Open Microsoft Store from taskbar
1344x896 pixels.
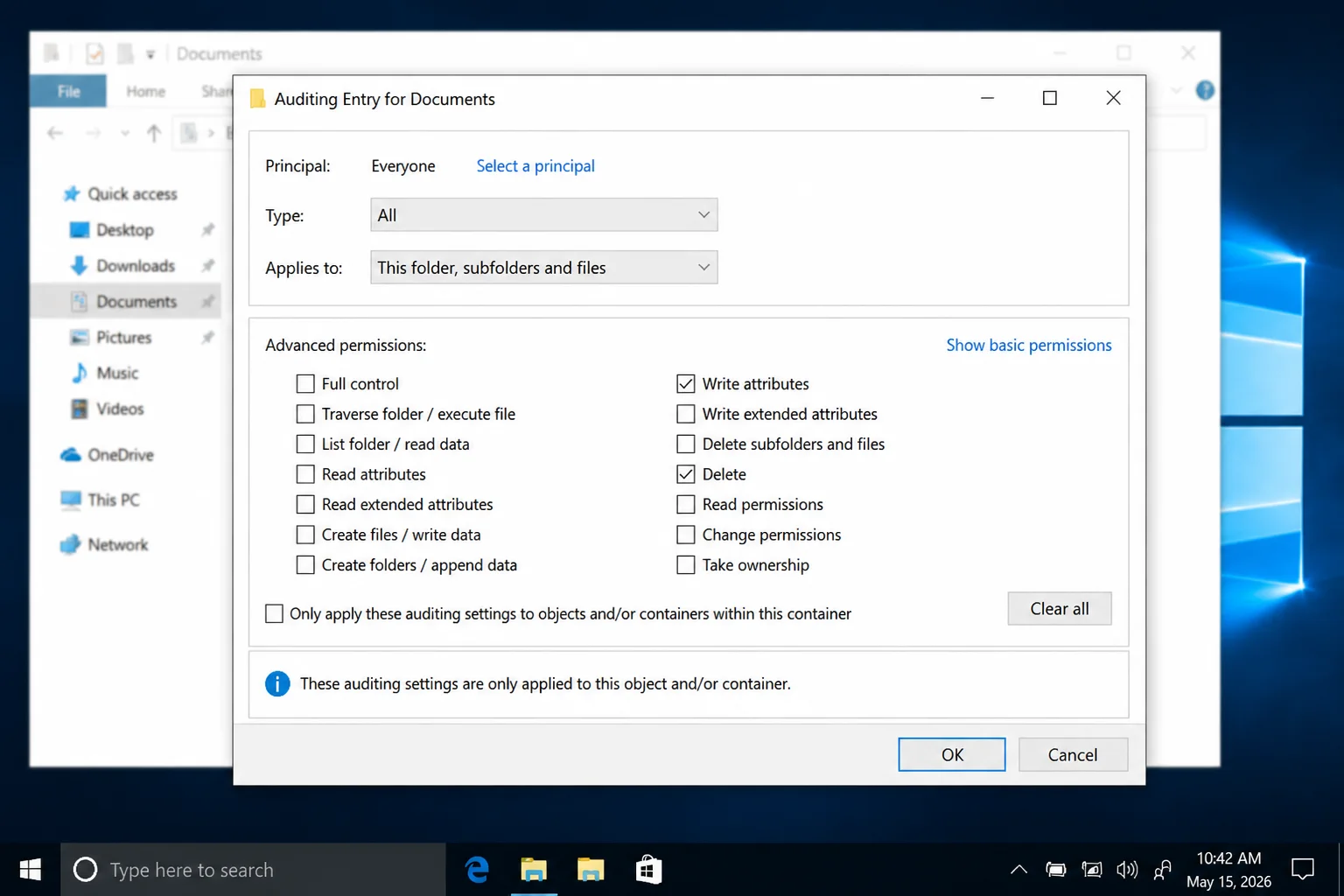tap(648, 869)
